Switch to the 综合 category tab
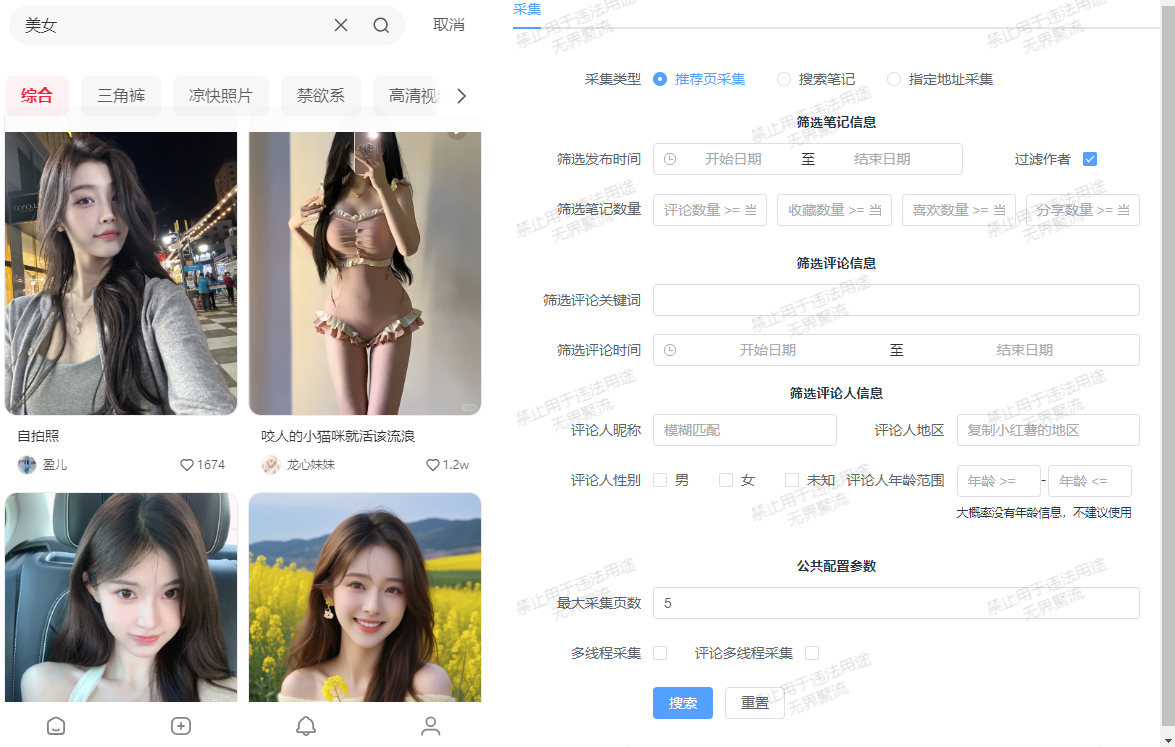This screenshot has width=1175, height=747. pos(37,96)
